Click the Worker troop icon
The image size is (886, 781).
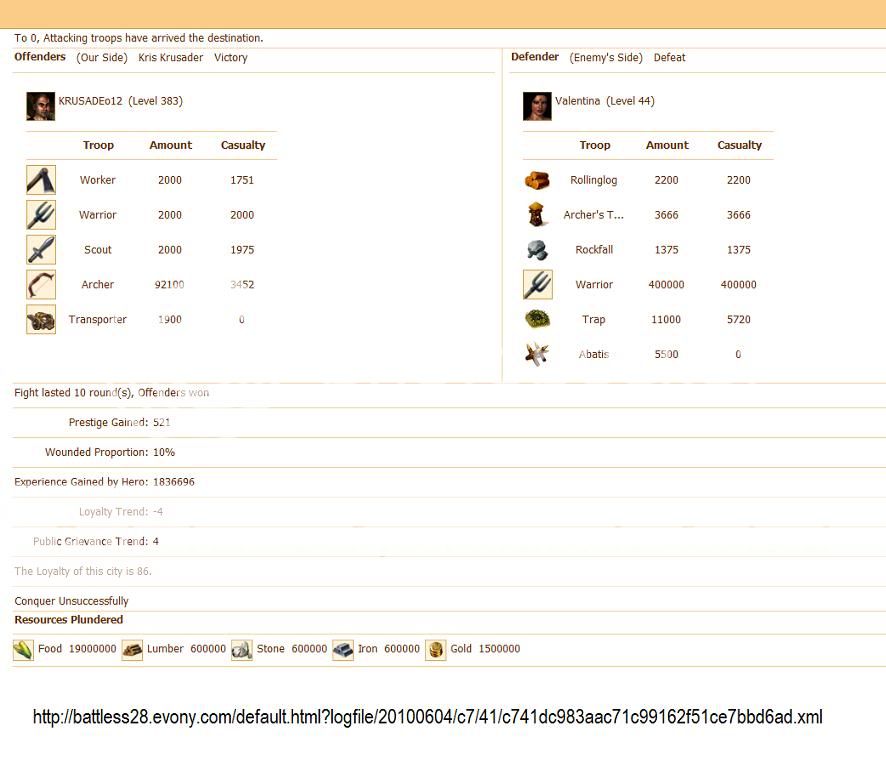pyautogui.click(x=41, y=180)
